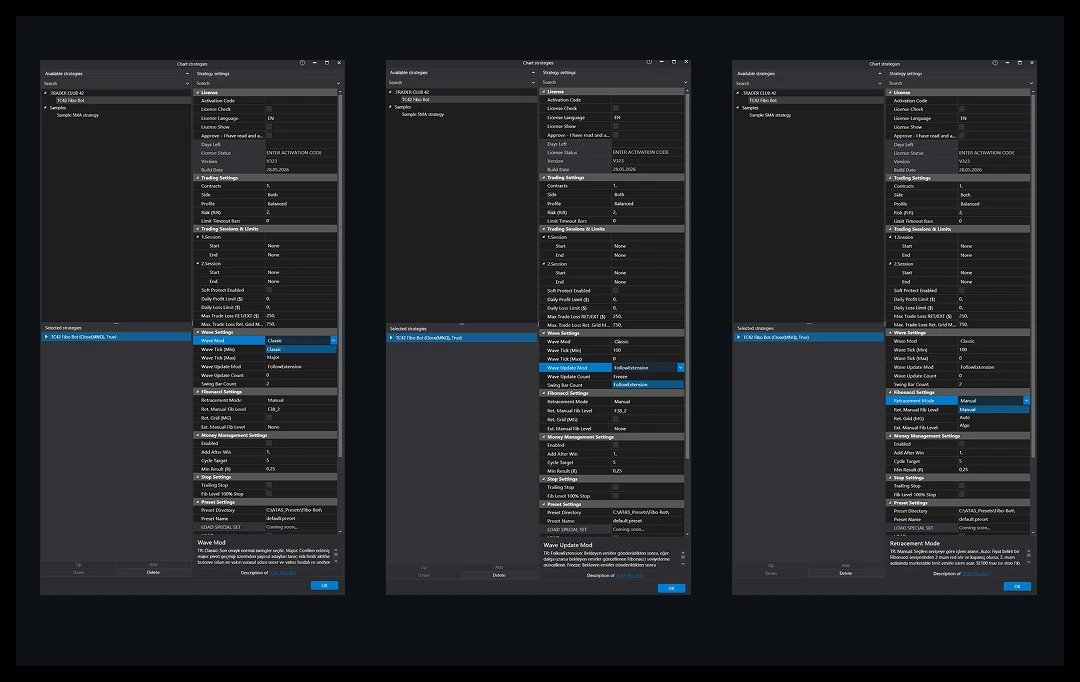This screenshot has height=682, width=1080.
Task: Enable the Trailing Stop checkbox in the right window
Action: click(962, 486)
